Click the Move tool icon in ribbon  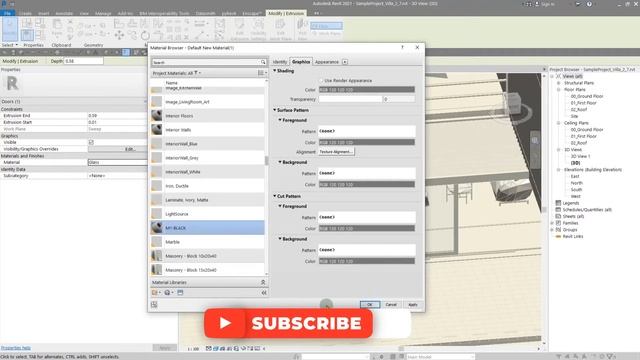(x=119, y=36)
